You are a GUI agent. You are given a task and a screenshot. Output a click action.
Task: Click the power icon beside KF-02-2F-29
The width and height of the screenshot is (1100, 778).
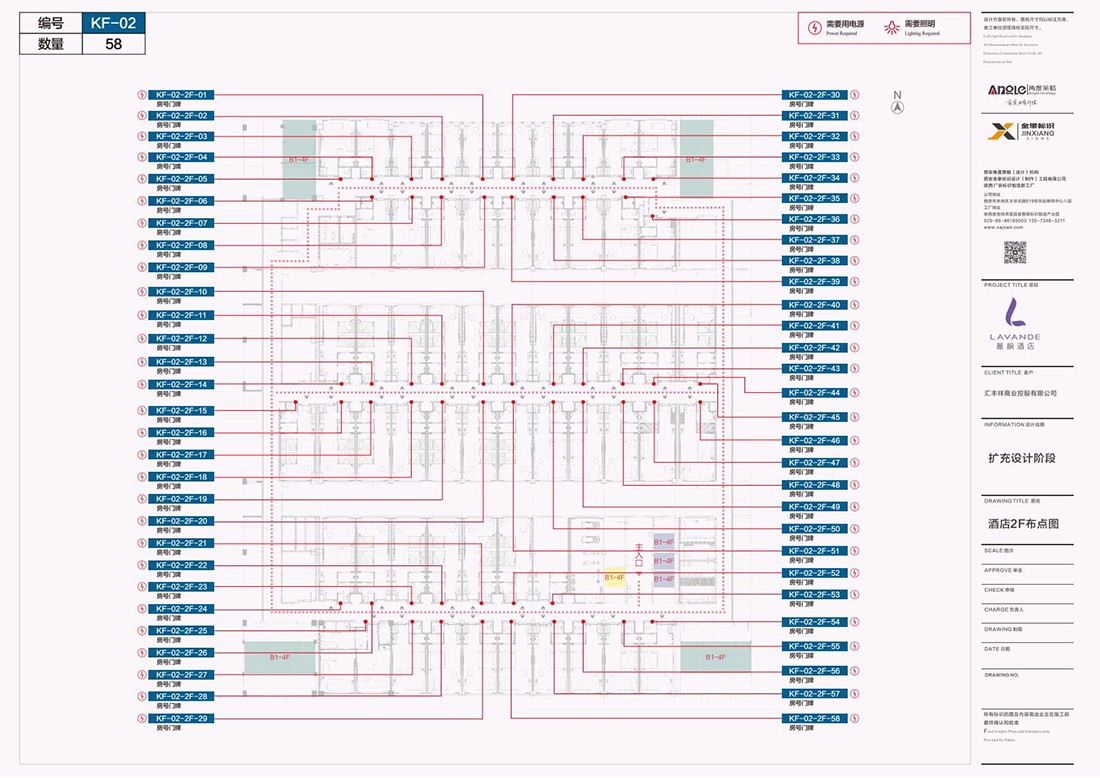[141, 719]
